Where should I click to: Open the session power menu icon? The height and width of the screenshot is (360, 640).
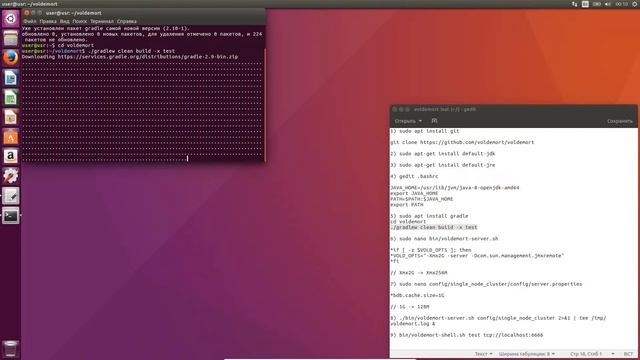pos(635,4)
